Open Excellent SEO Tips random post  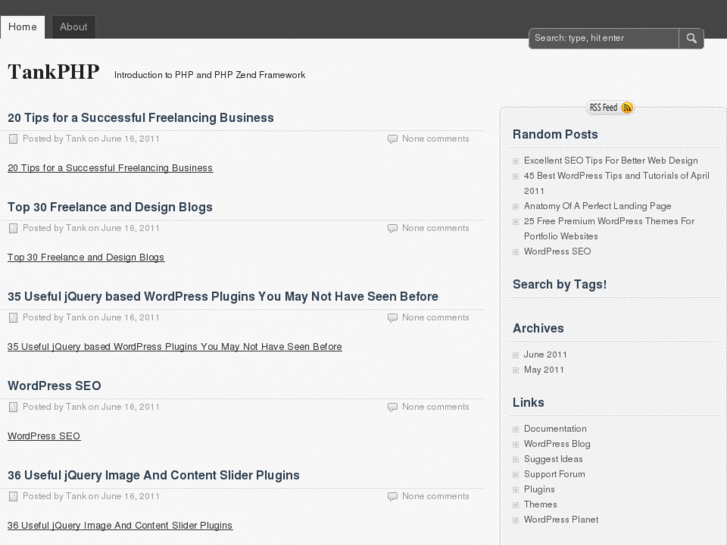click(610, 160)
